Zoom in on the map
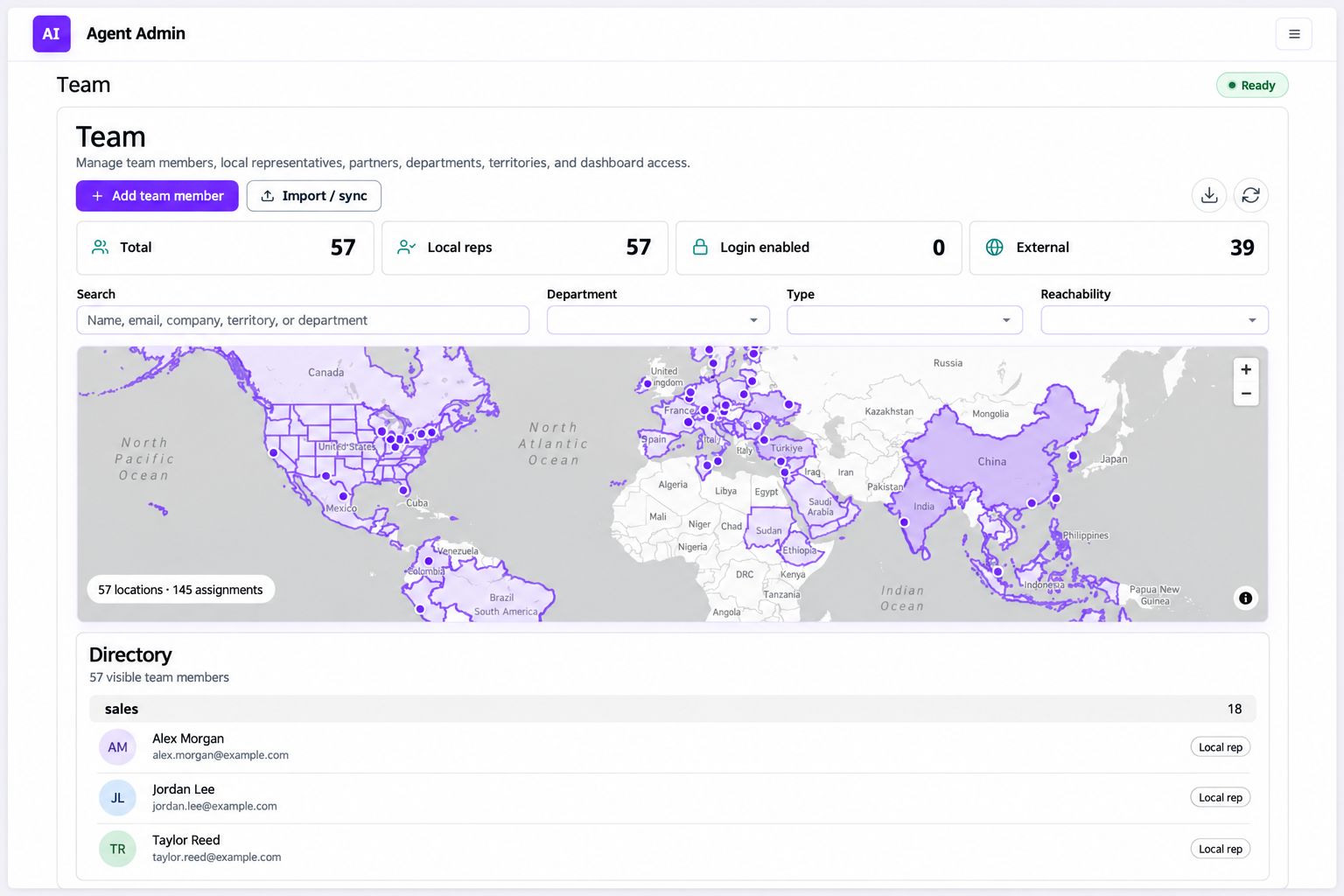The width and height of the screenshot is (1344, 896). 1246,369
